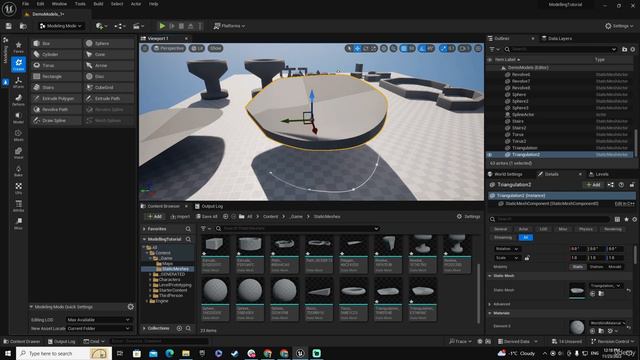The image size is (640, 360).
Task: Activate the Extrude Path tool
Action: point(109,98)
